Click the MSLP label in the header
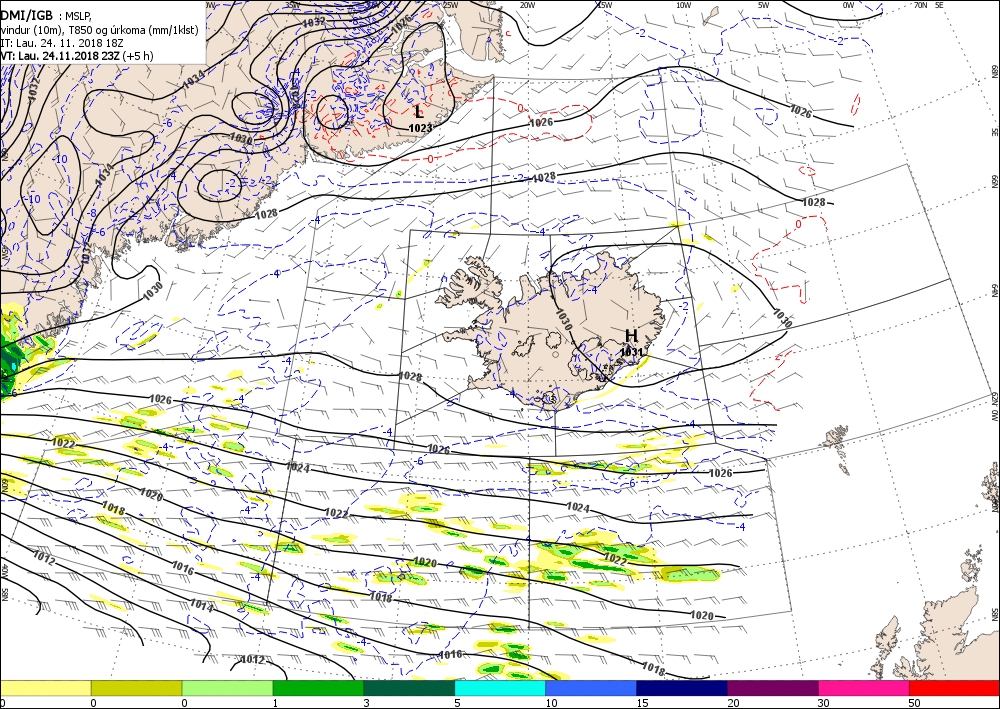The height and width of the screenshot is (709, 1000). [78, 17]
